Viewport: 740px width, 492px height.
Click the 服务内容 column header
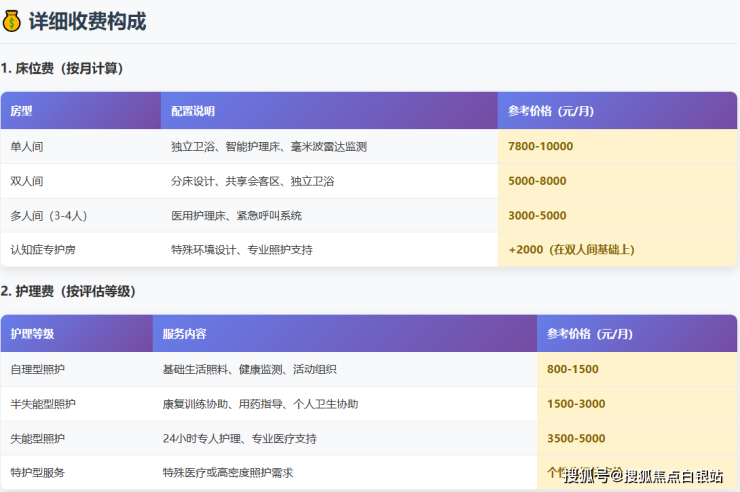184,334
